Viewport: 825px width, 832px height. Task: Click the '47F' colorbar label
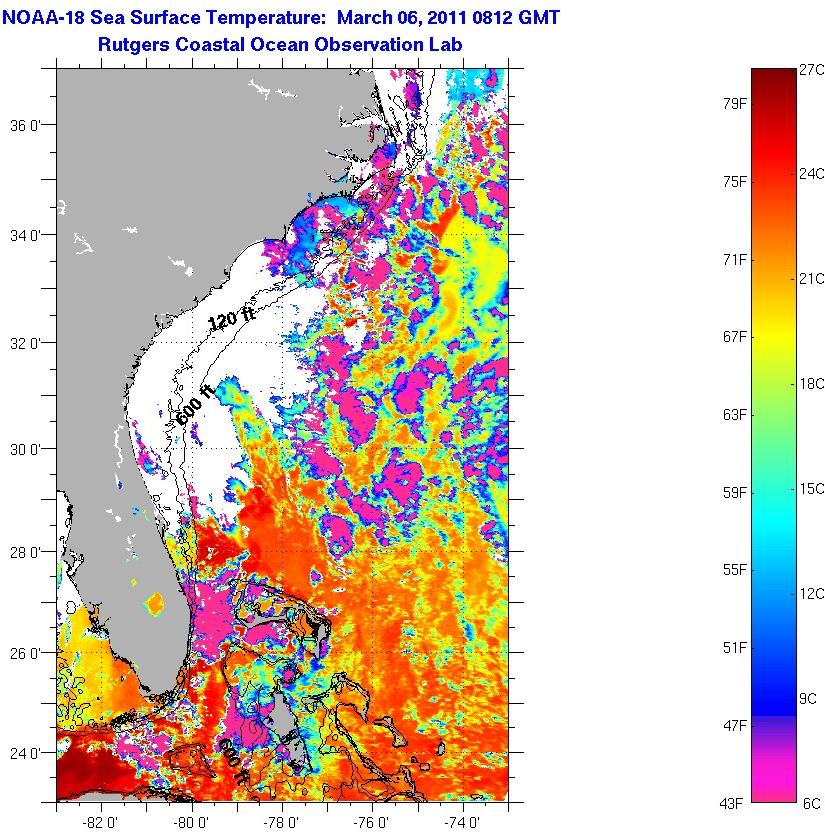coord(734,725)
